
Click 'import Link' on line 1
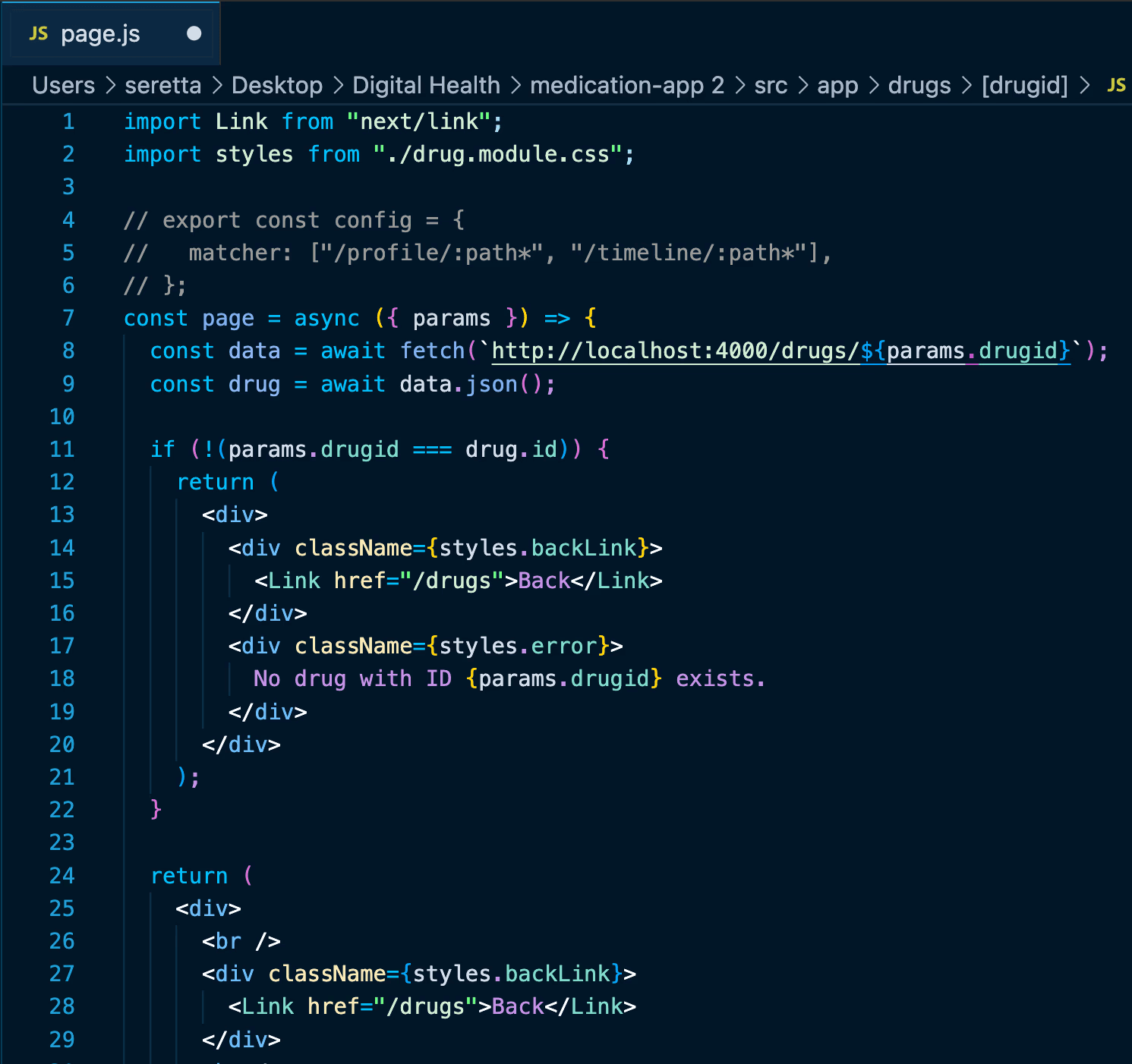tap(196, 121)
